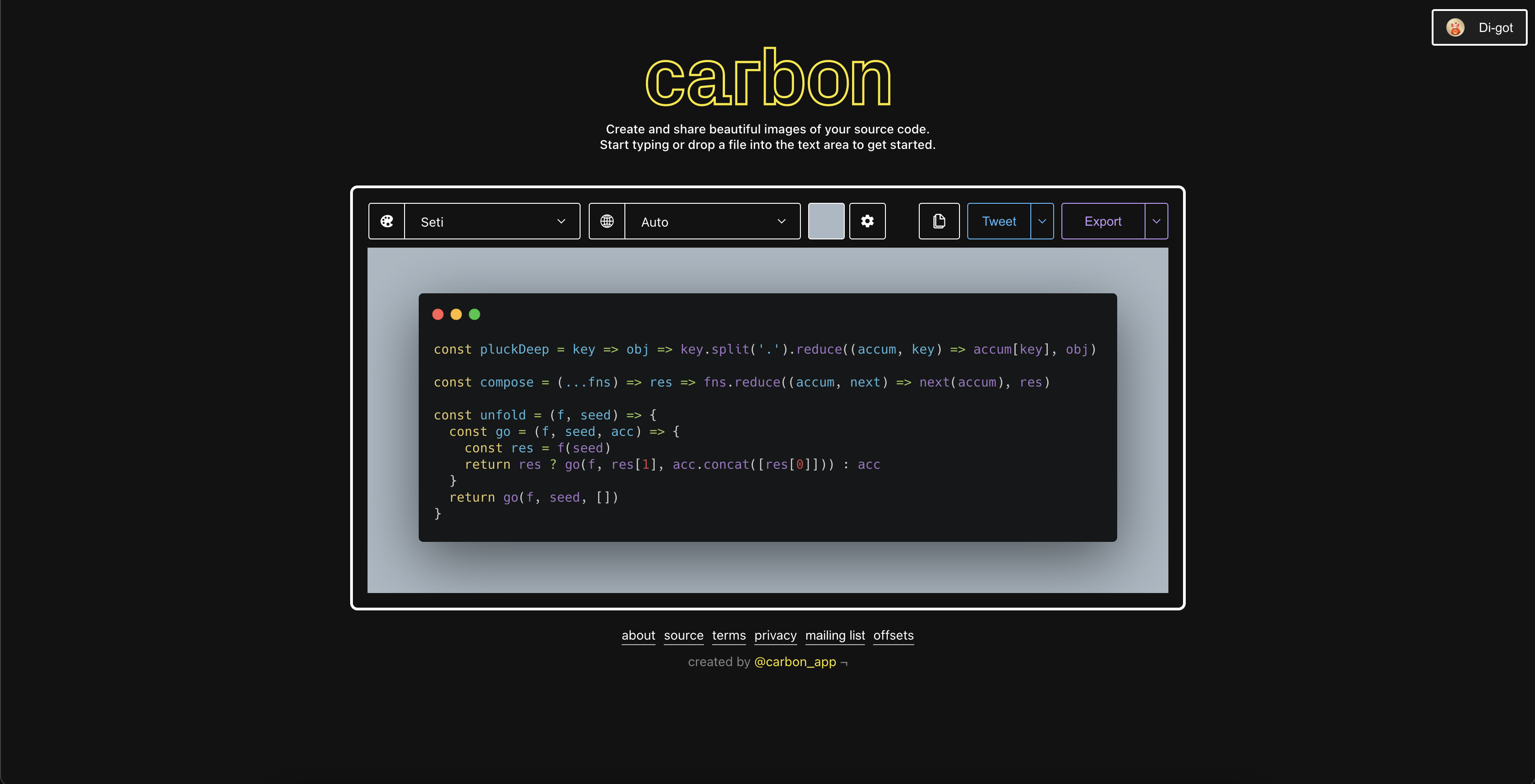The height and width of the screenshot is (784, 1535).
Task: Click the theme palette icon
Action: click(387, 221)
